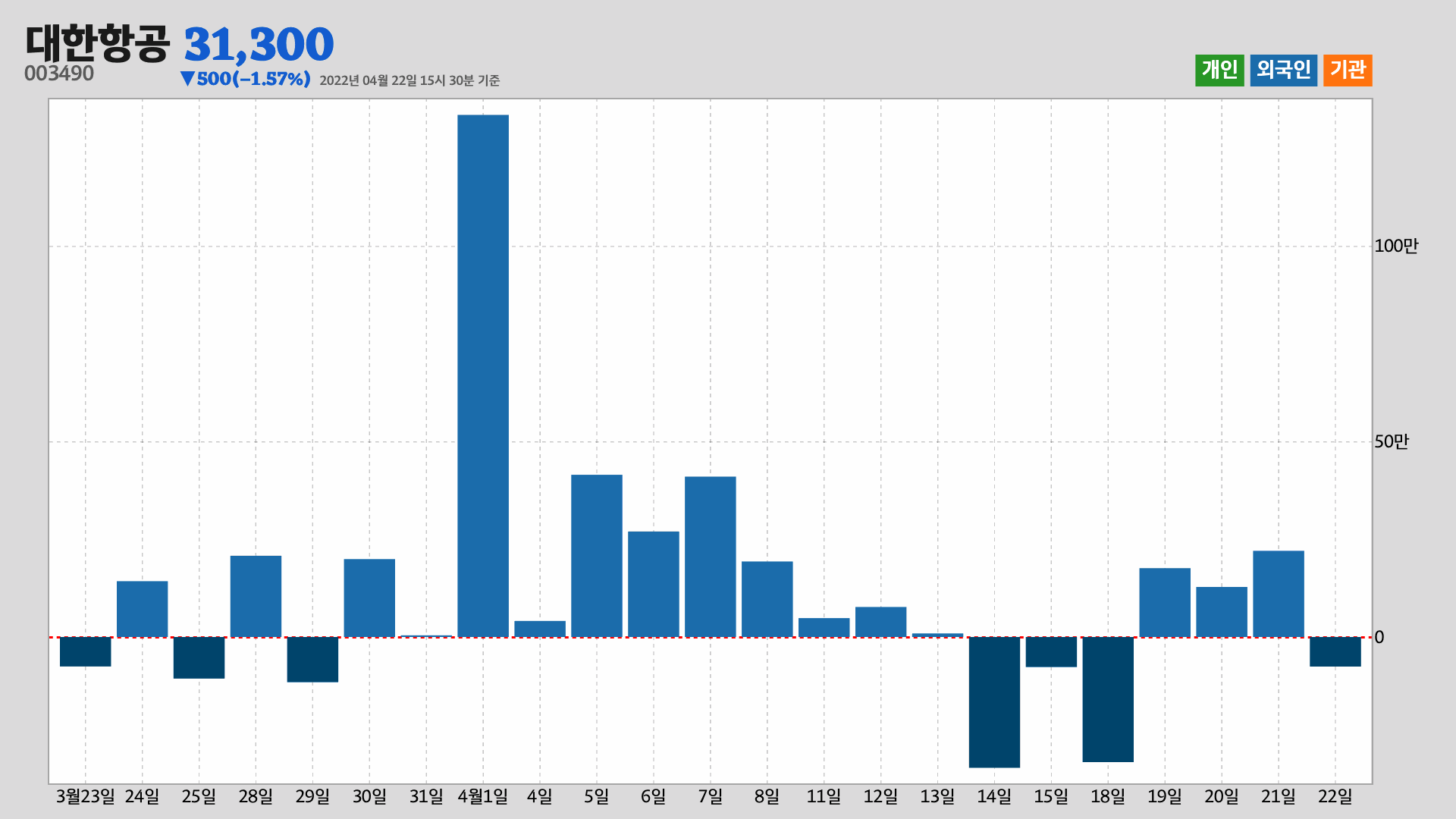Click the negative bar for 25일

(199, 657)
